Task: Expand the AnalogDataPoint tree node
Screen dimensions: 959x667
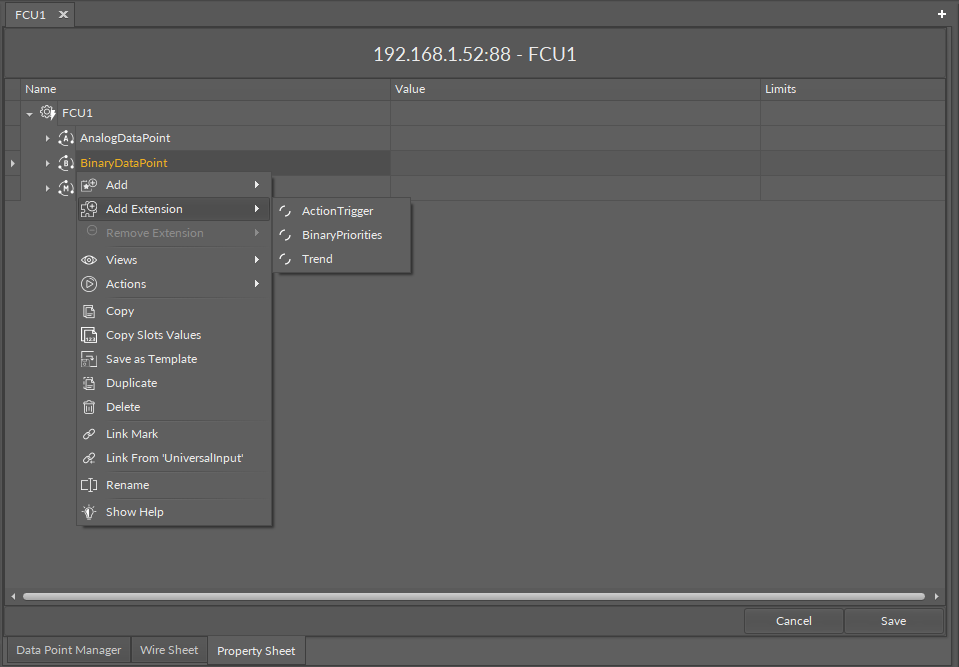Action: tap(47, 138)
